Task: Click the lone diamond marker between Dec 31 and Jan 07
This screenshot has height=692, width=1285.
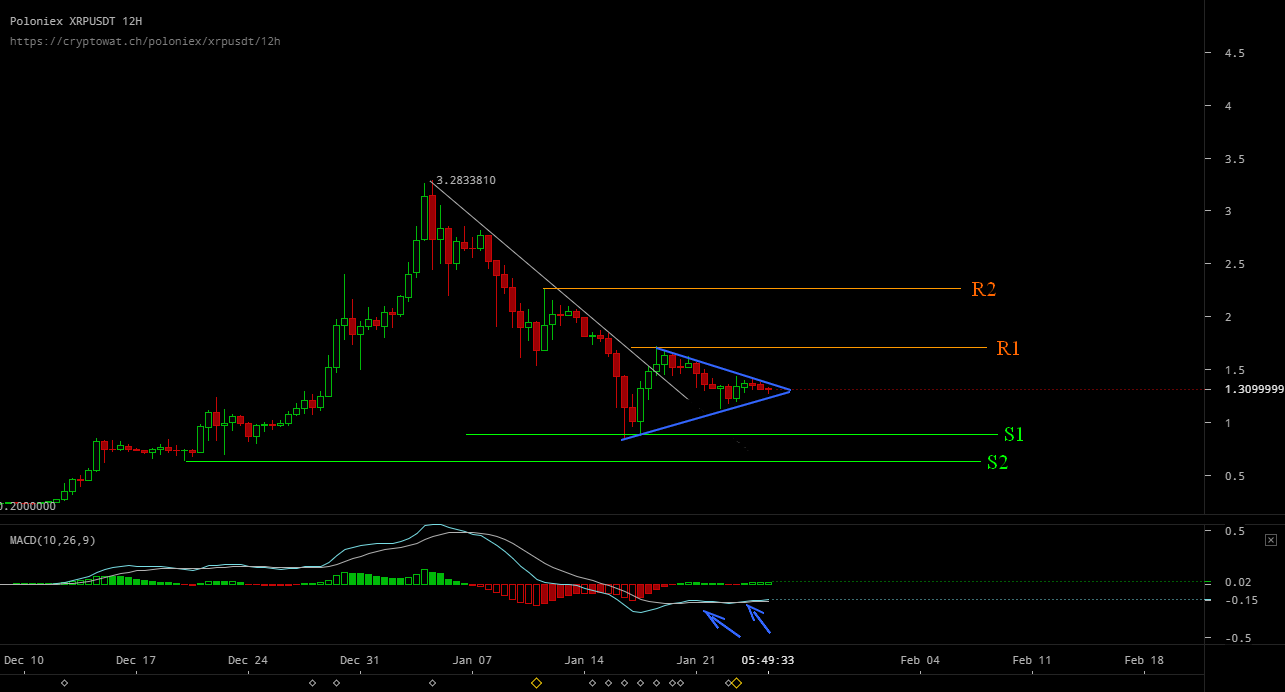Action: point(432,683)
